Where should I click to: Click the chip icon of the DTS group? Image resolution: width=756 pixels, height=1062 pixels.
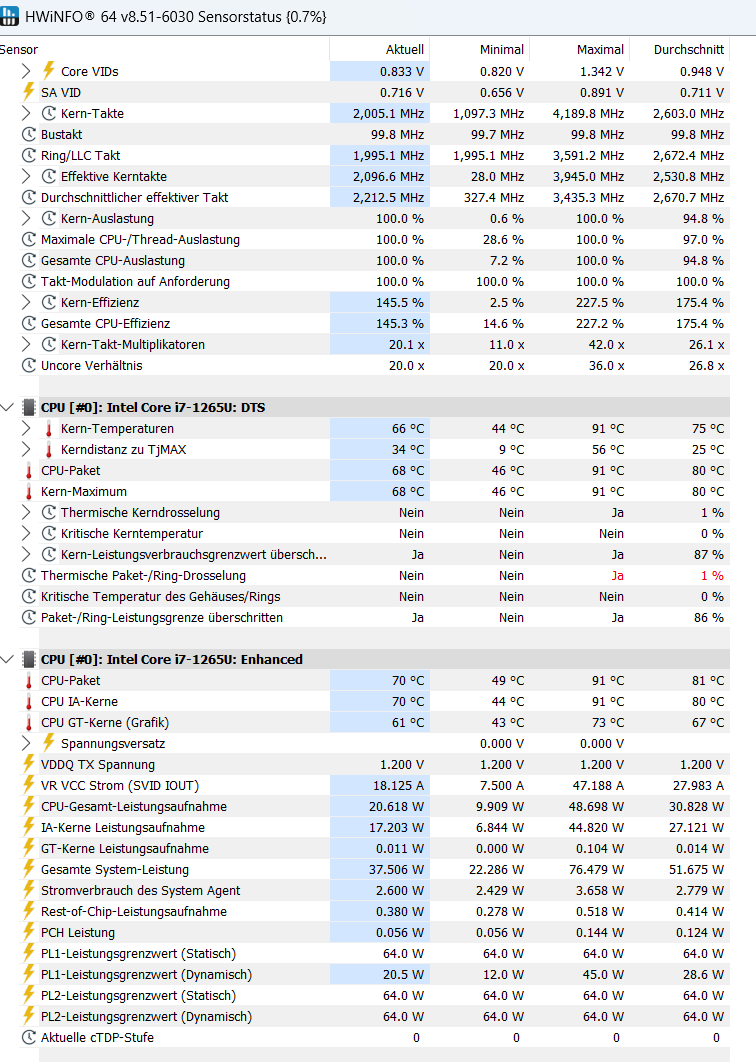(x=28, y=407)
